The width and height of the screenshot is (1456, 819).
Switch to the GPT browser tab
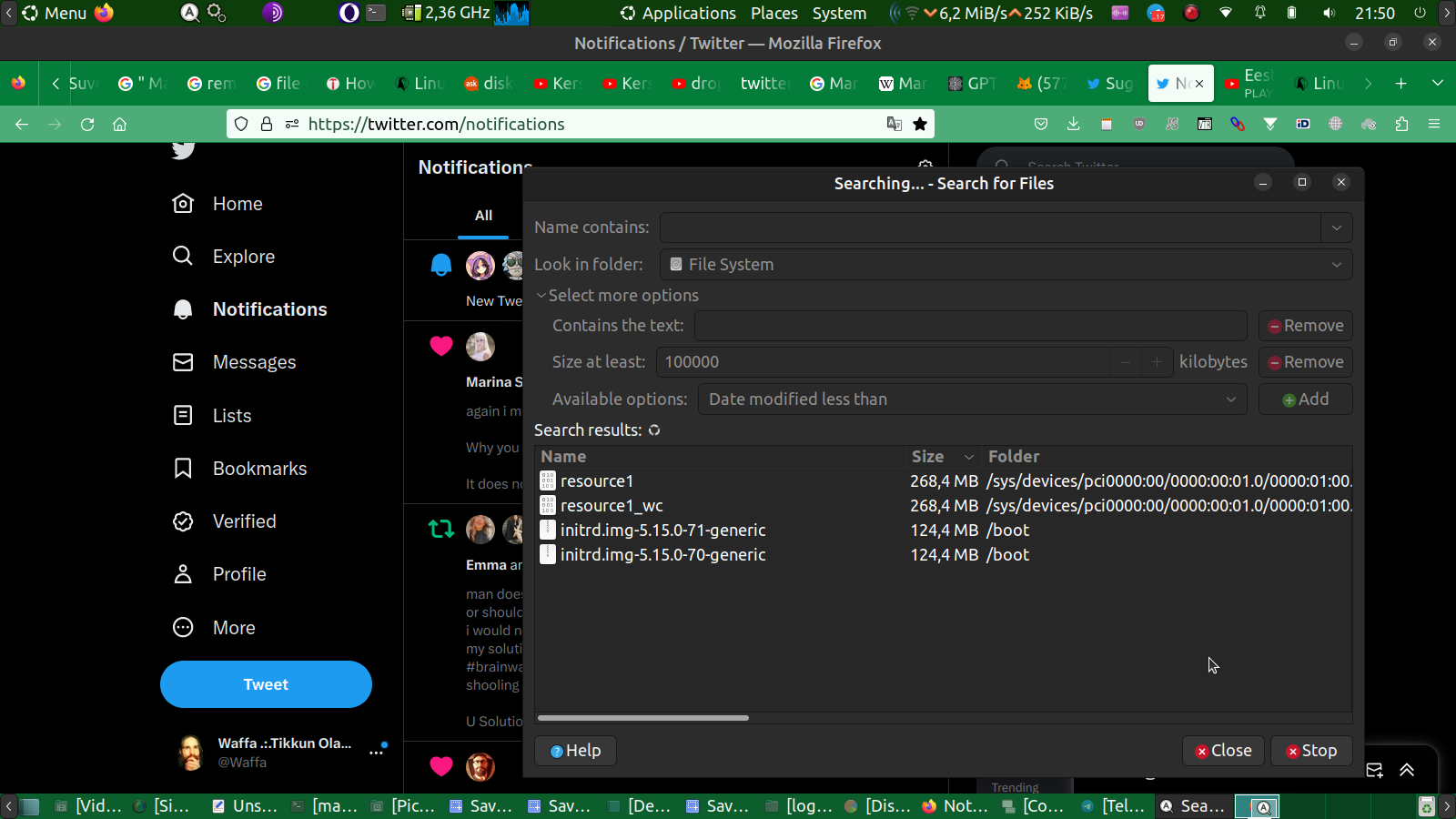(973, 84)
